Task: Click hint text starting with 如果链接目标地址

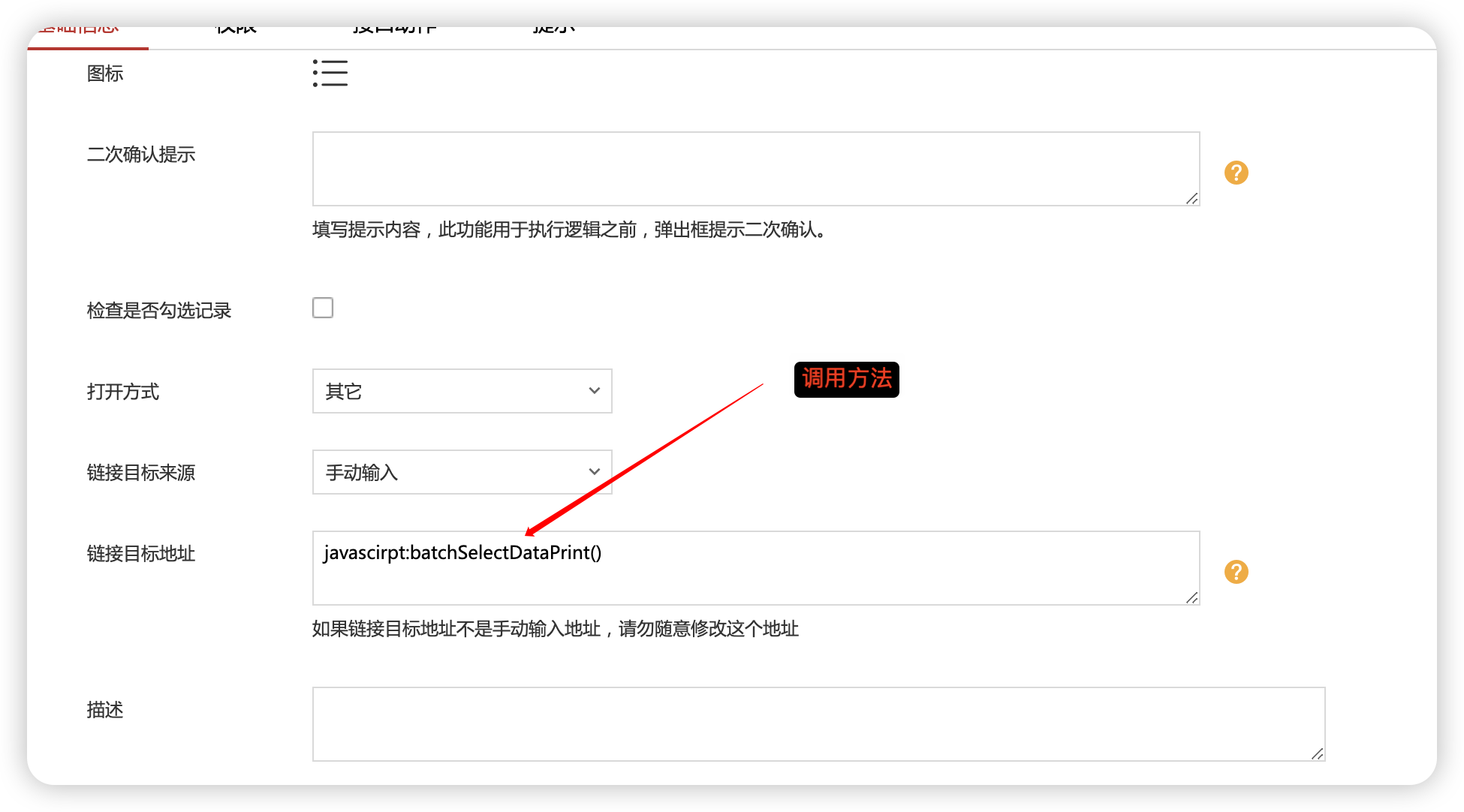Action: point(556,629)
